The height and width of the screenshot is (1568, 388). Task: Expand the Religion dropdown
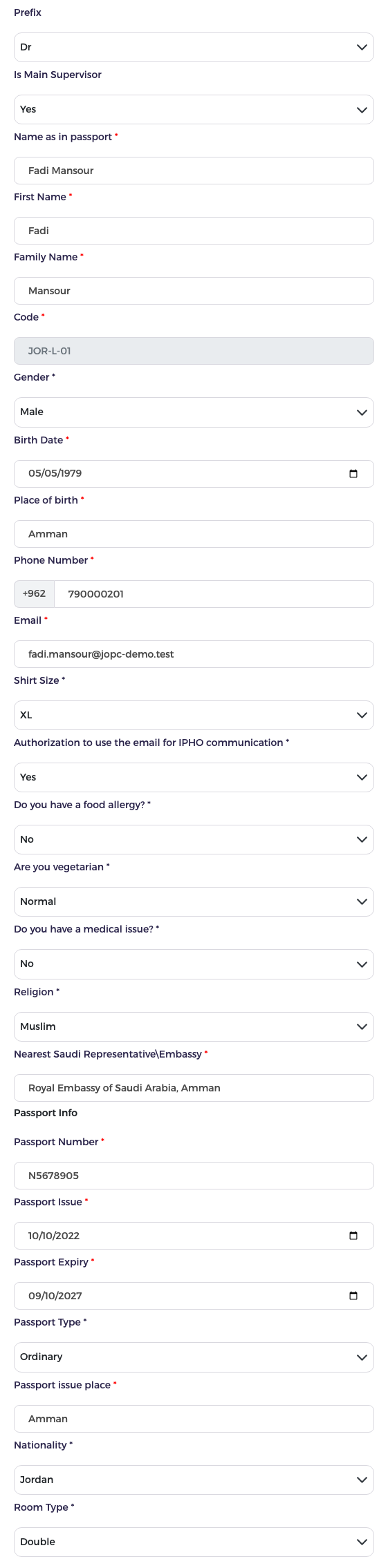[x=194, y=1026]
